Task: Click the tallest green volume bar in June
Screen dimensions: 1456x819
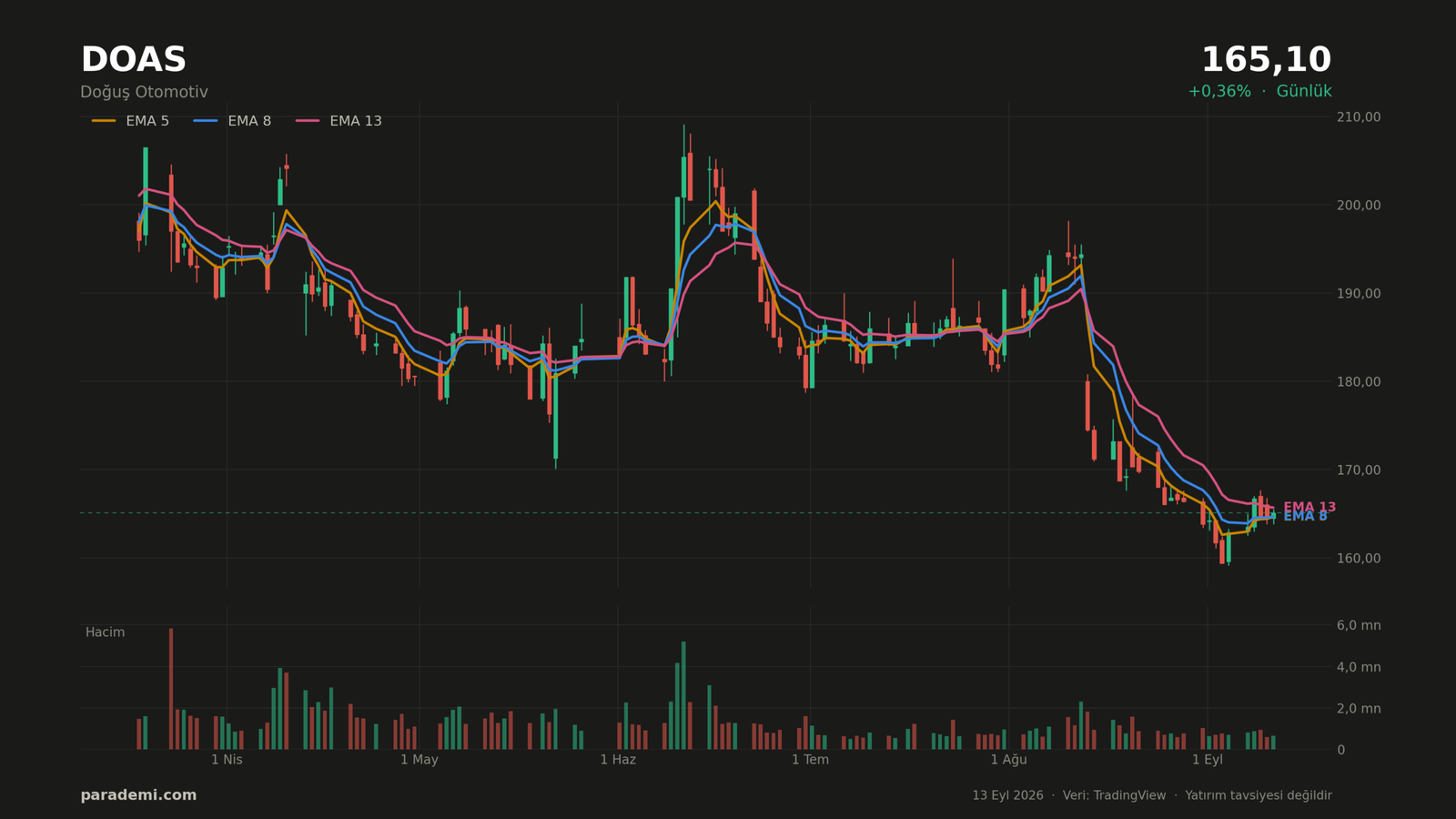Action: [x=683, y=695]
